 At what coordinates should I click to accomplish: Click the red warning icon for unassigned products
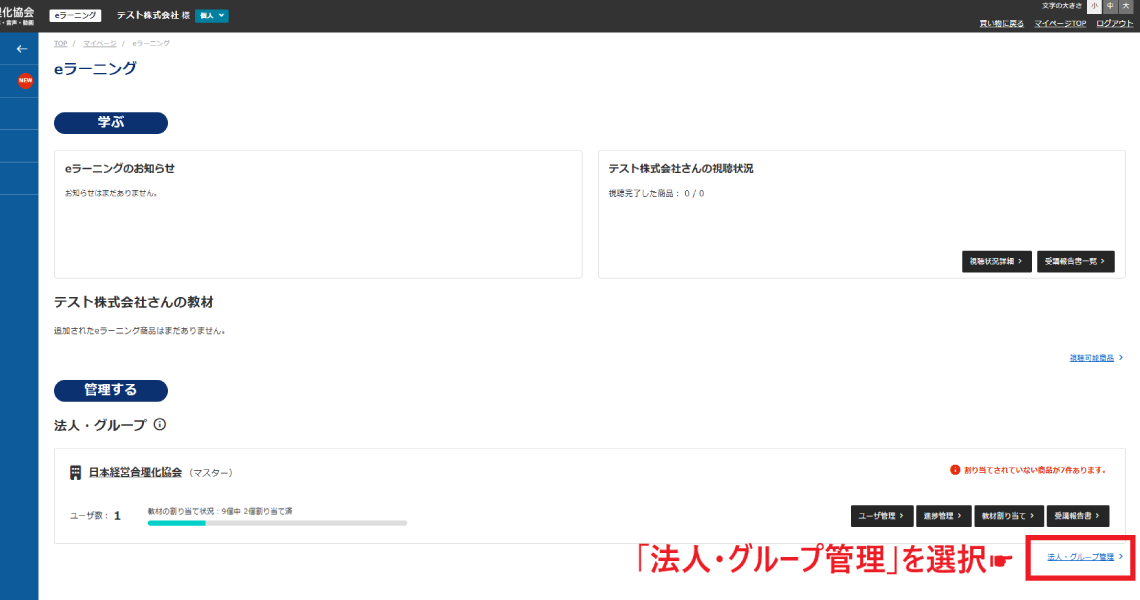pyautogui.click(x=955, y=469)
